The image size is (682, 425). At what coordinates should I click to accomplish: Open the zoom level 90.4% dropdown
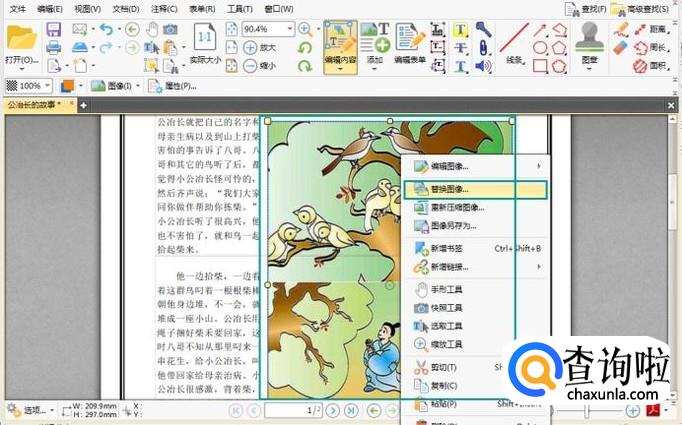pyautogui.click(x=290, y=29)
